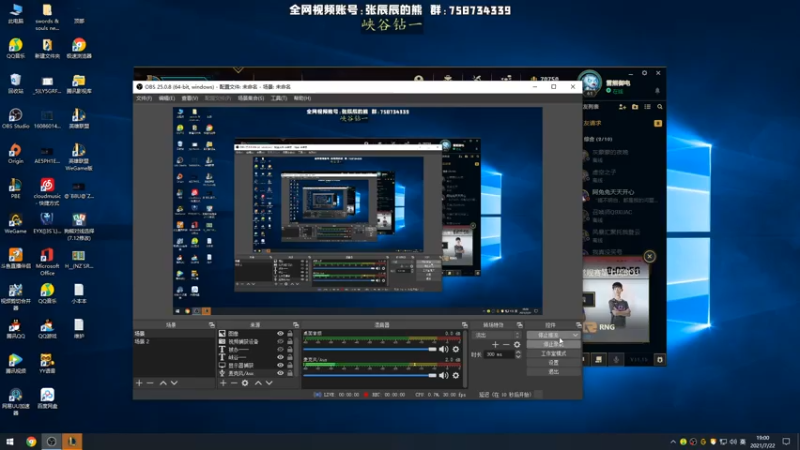Add a new scene with the plus icon
Viewport: 800px width, 450px height.
click(139, 383)
